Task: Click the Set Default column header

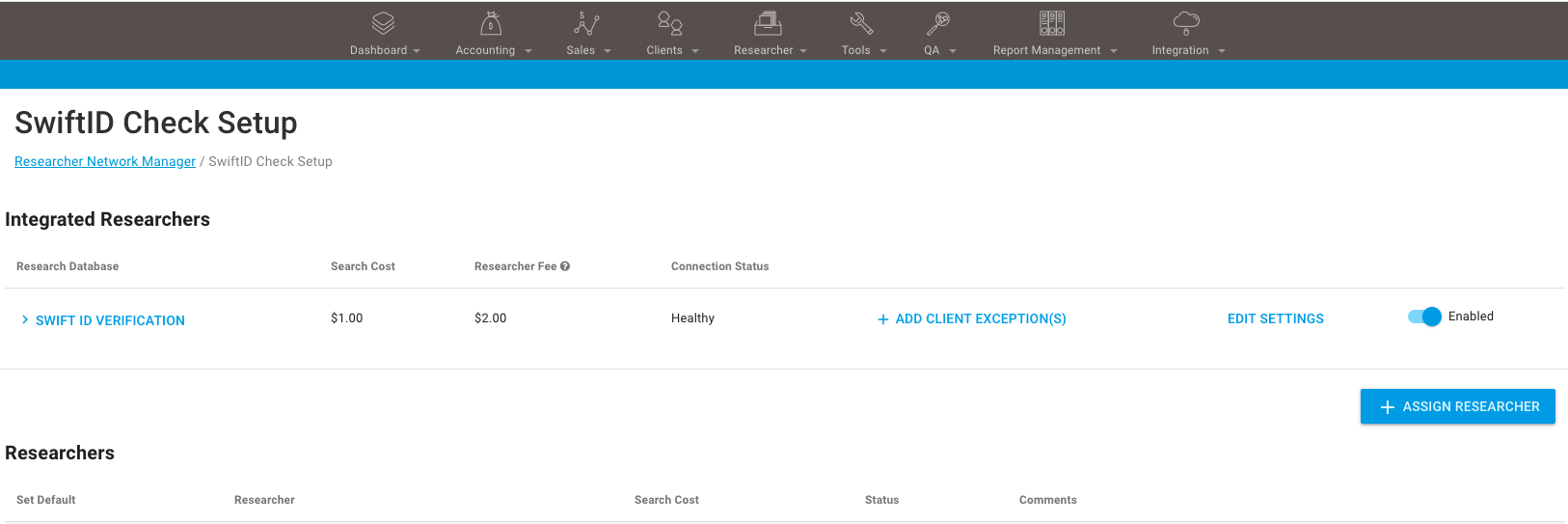Action: tap(46, 500)
